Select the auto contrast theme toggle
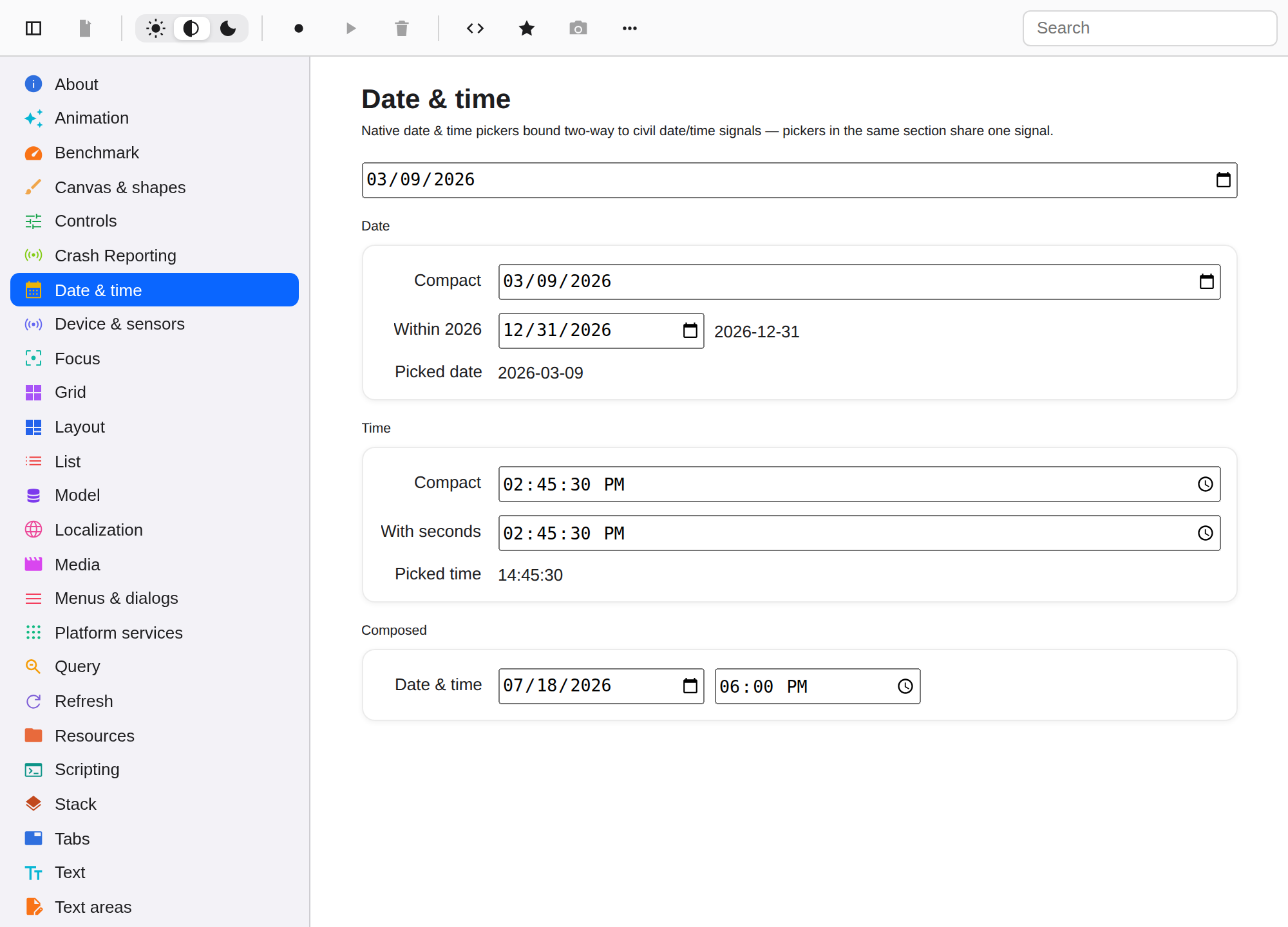1288x927 pixels. click(x=191, y=28)
